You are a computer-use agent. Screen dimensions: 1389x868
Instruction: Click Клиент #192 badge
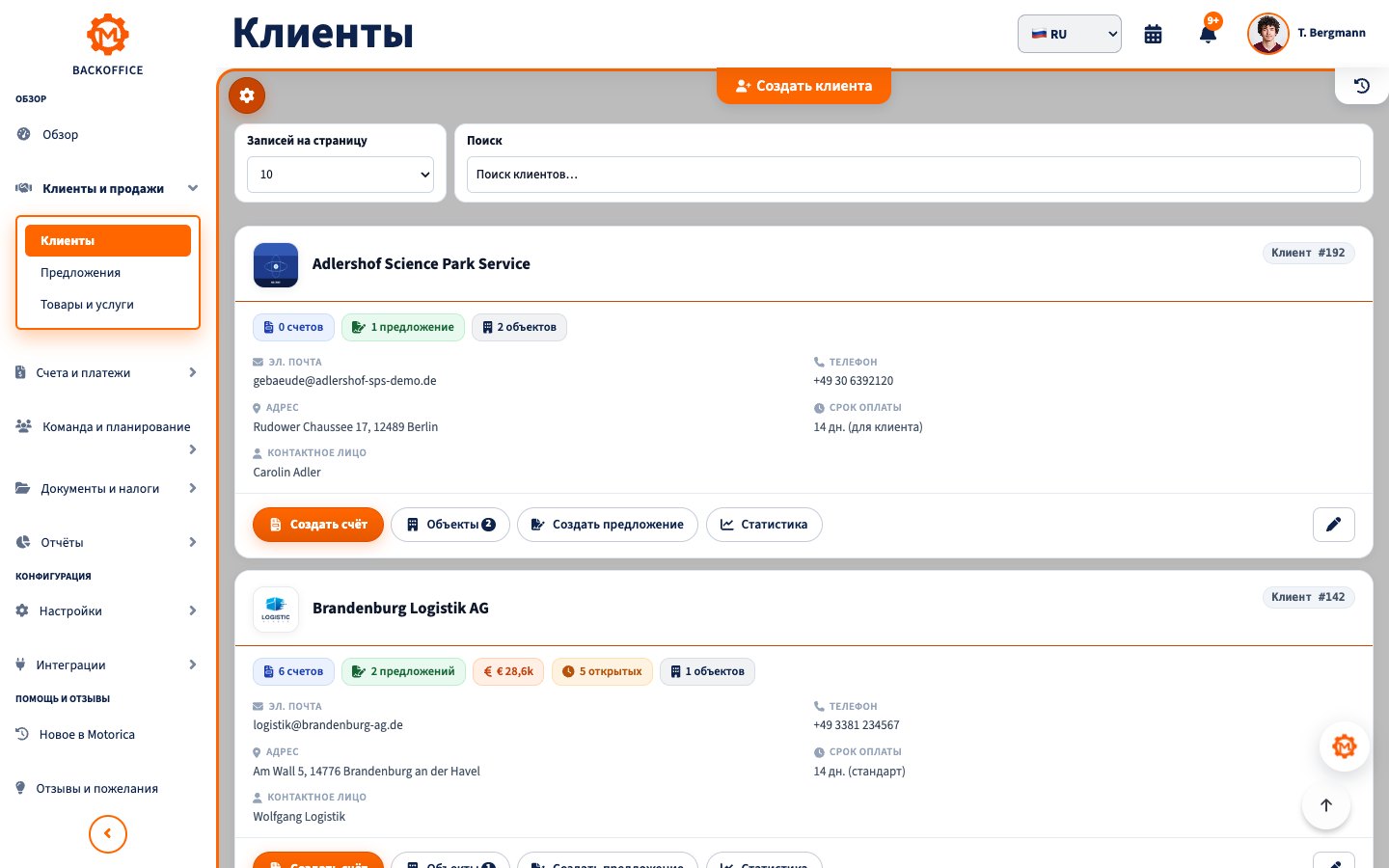[x=1308, y=253]
